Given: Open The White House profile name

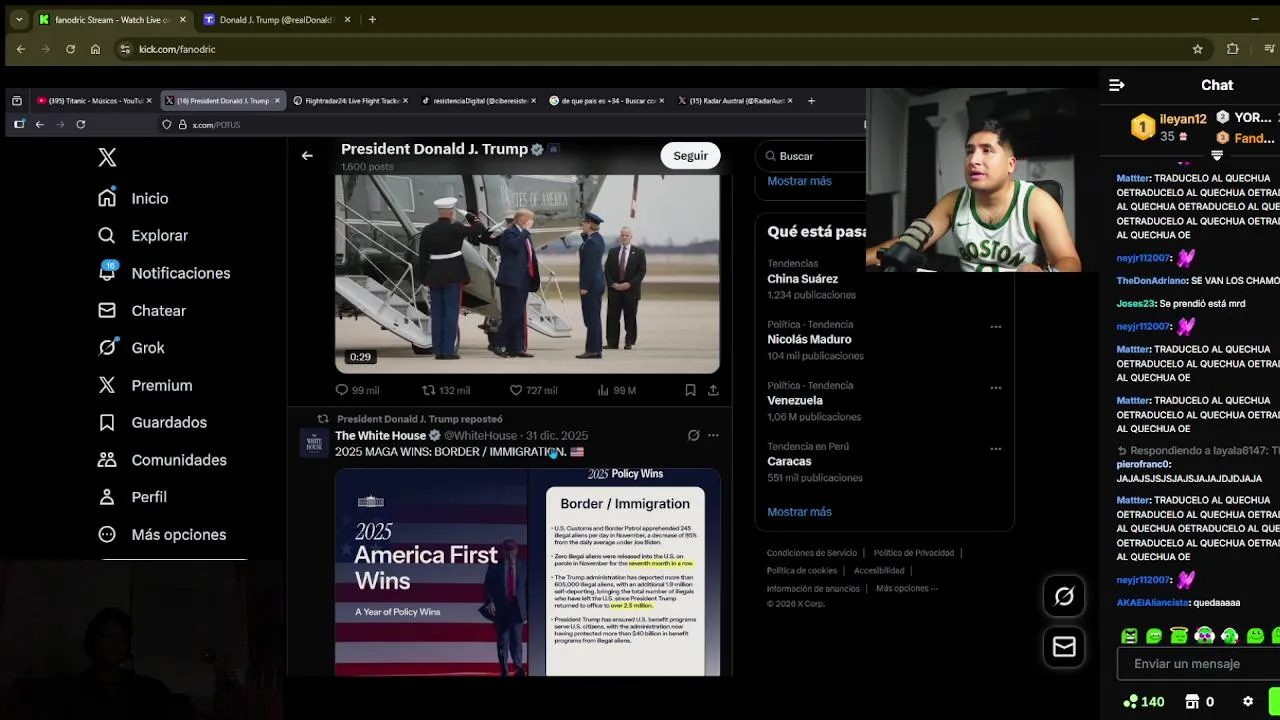Looking at the screenshot, I should pos(380,436).
